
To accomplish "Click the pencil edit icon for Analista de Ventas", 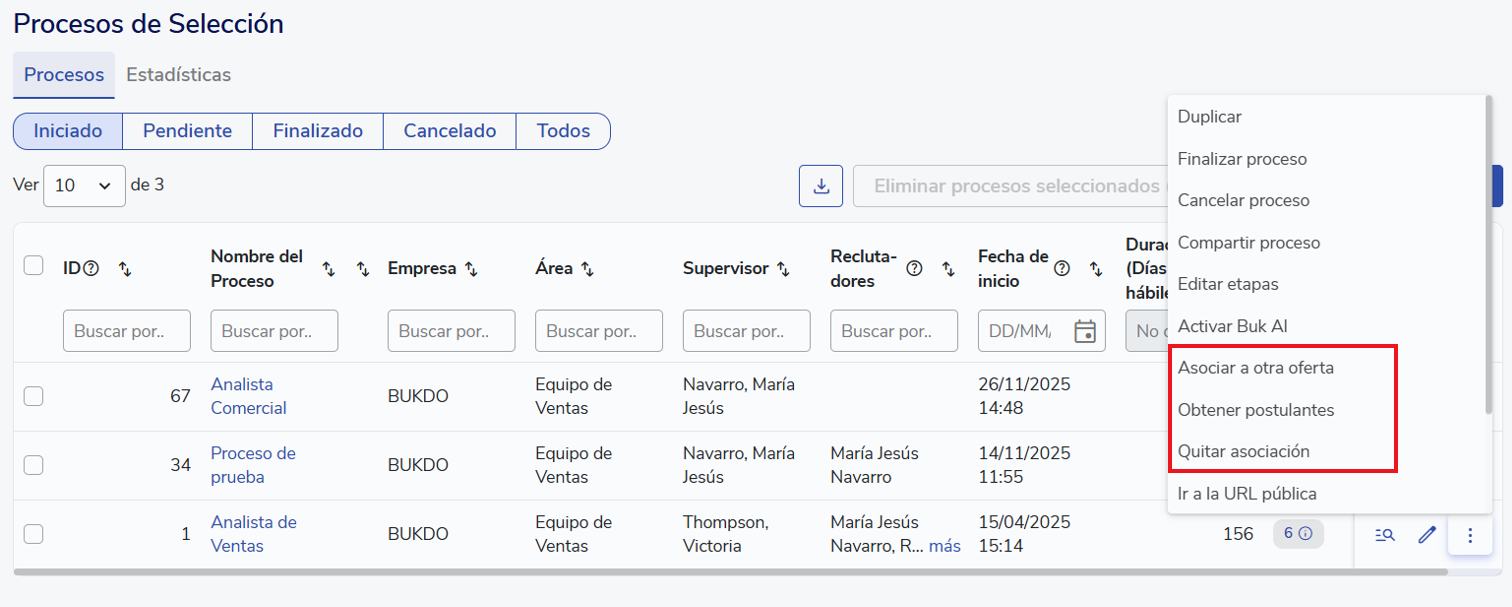I will coord(1427,535).
